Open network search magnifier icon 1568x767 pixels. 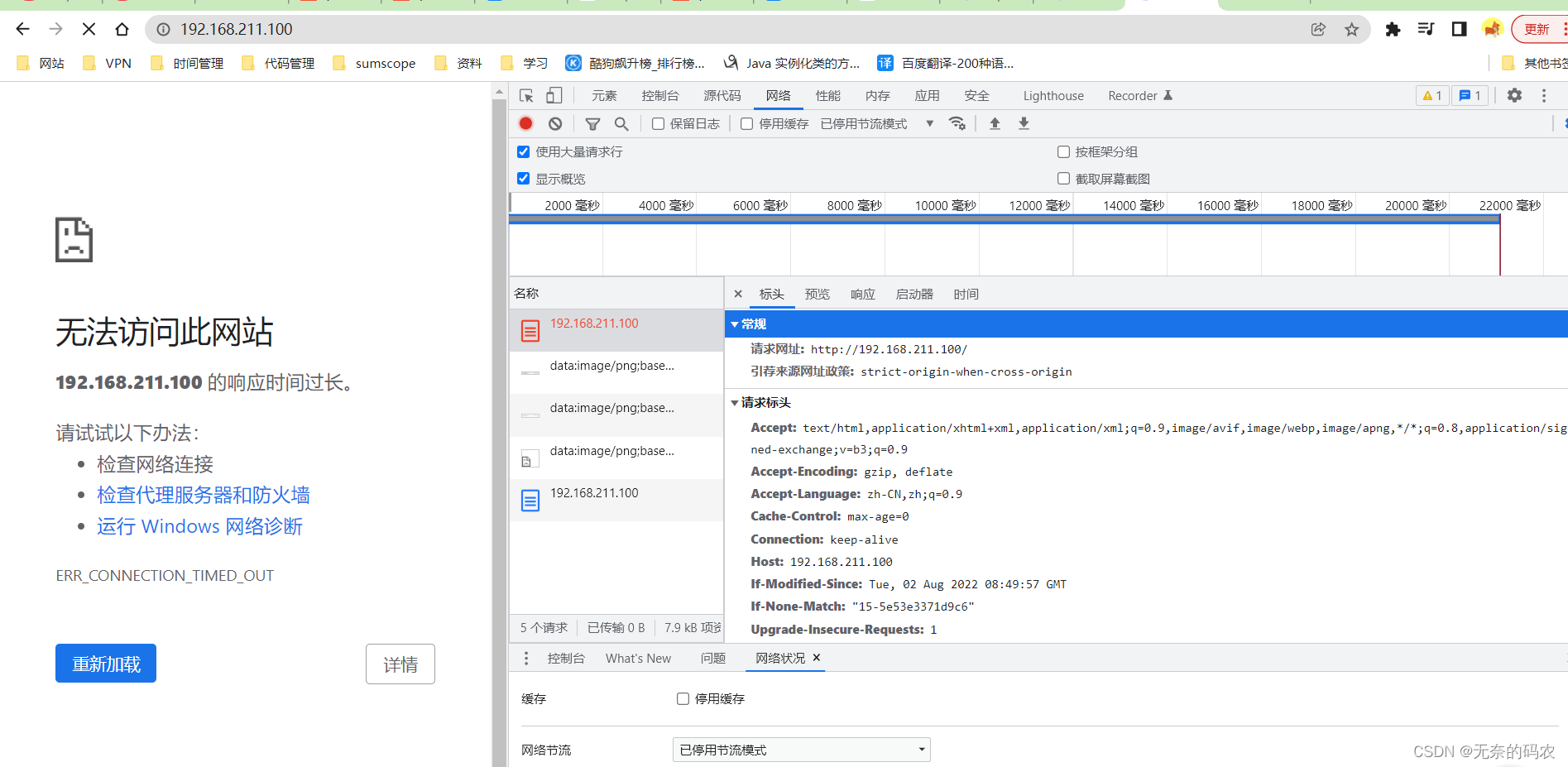(621, 124)
